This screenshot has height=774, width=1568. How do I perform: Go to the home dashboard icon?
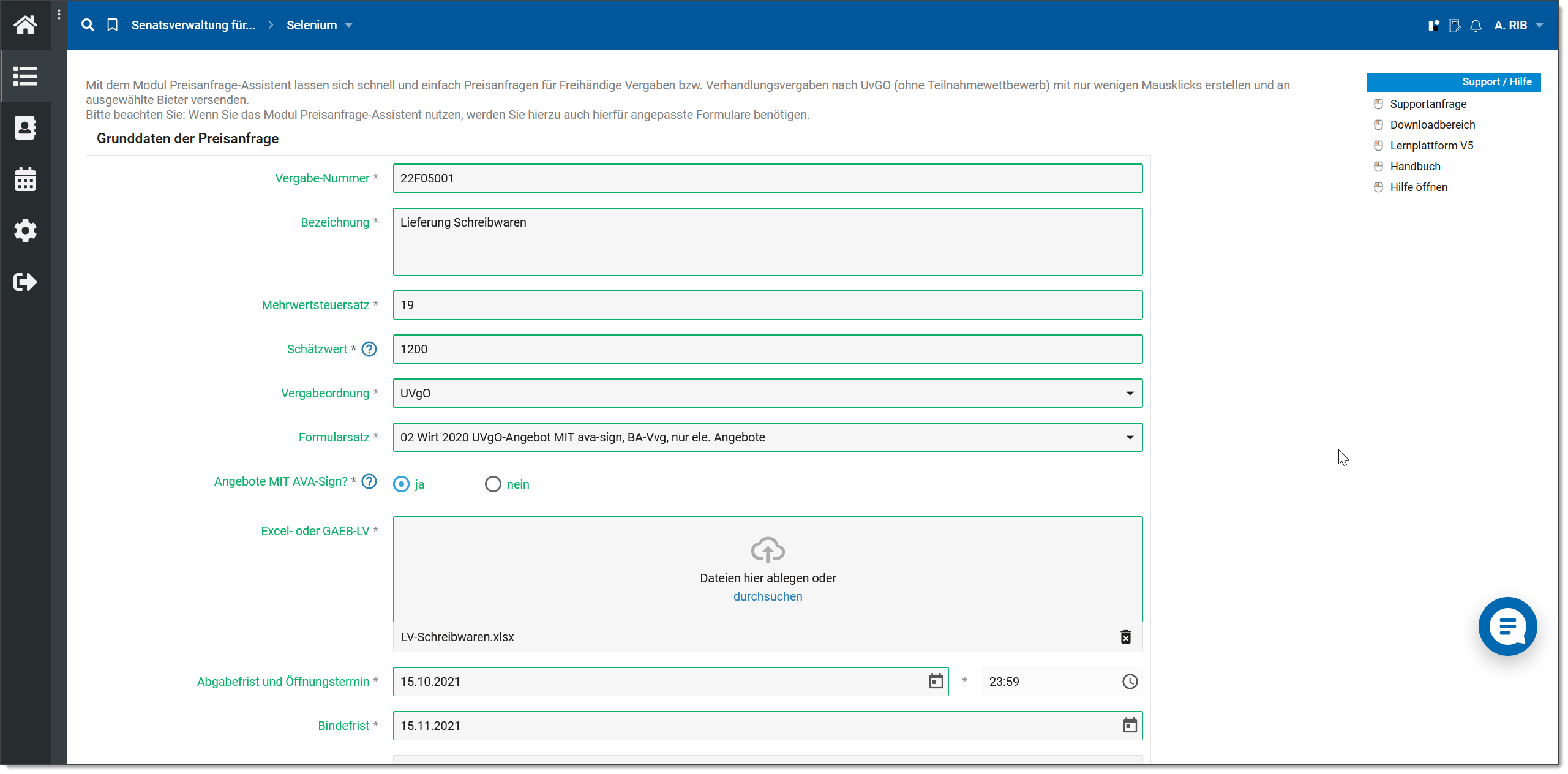pyautogui.click(x=25, y=25)
